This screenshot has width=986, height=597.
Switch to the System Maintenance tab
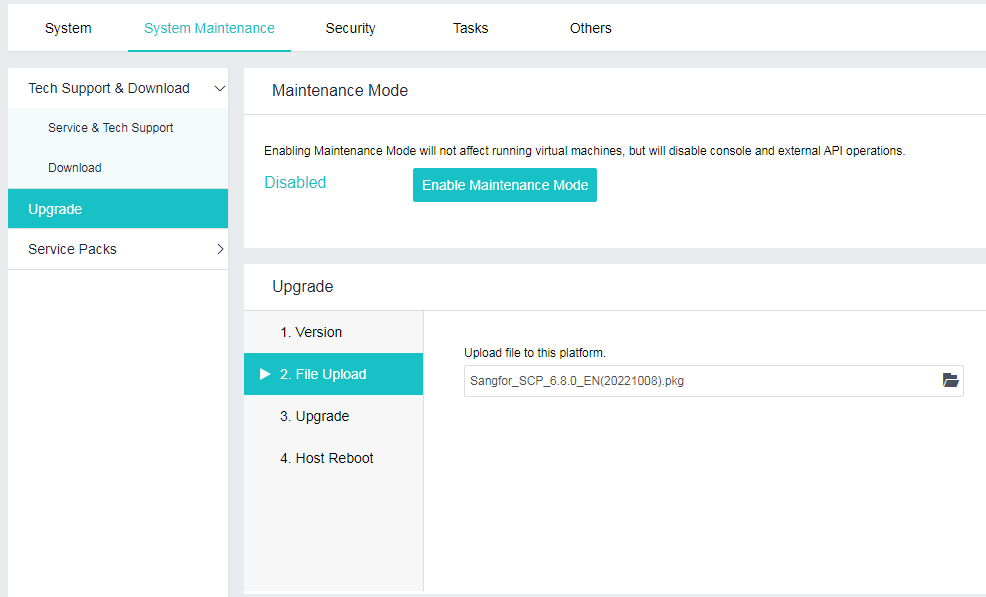[x=209, y=28]
